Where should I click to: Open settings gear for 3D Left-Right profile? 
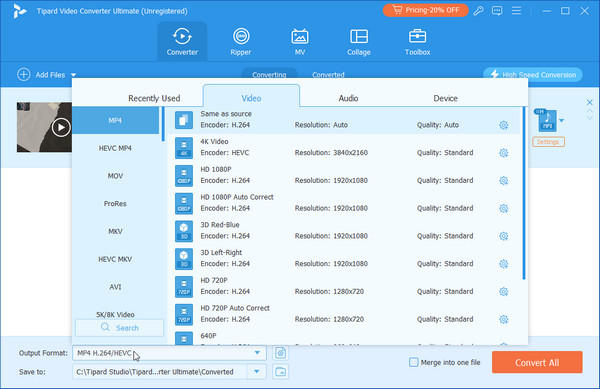[504, 264]
